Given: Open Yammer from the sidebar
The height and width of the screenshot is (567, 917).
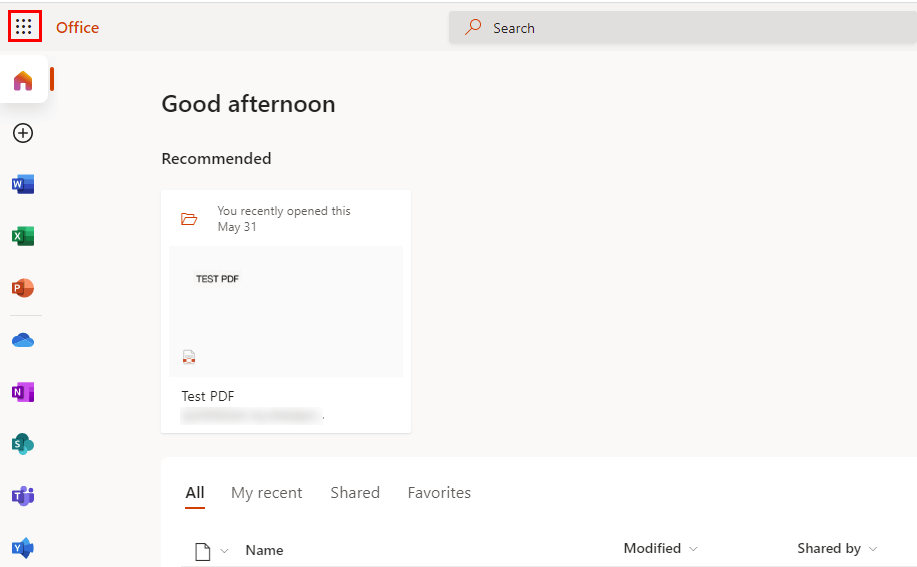Looking at the screenshot, I should click(x=23, y=548).
